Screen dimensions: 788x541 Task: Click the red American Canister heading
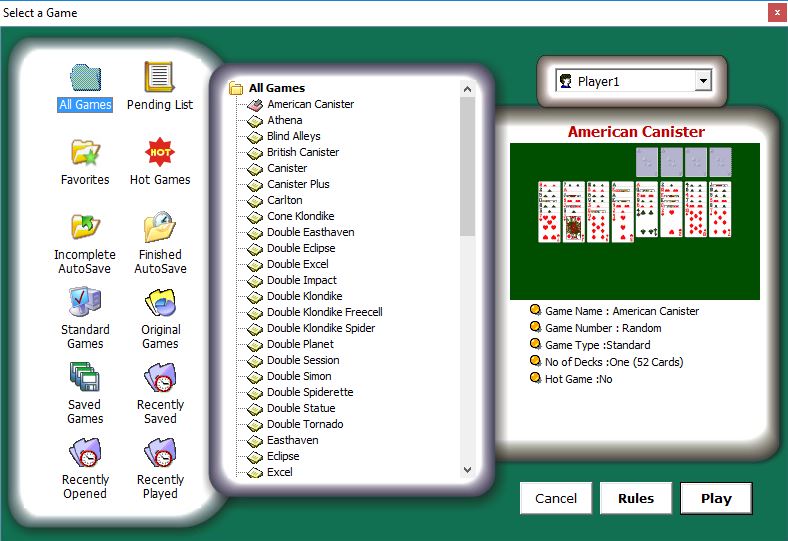636,132
